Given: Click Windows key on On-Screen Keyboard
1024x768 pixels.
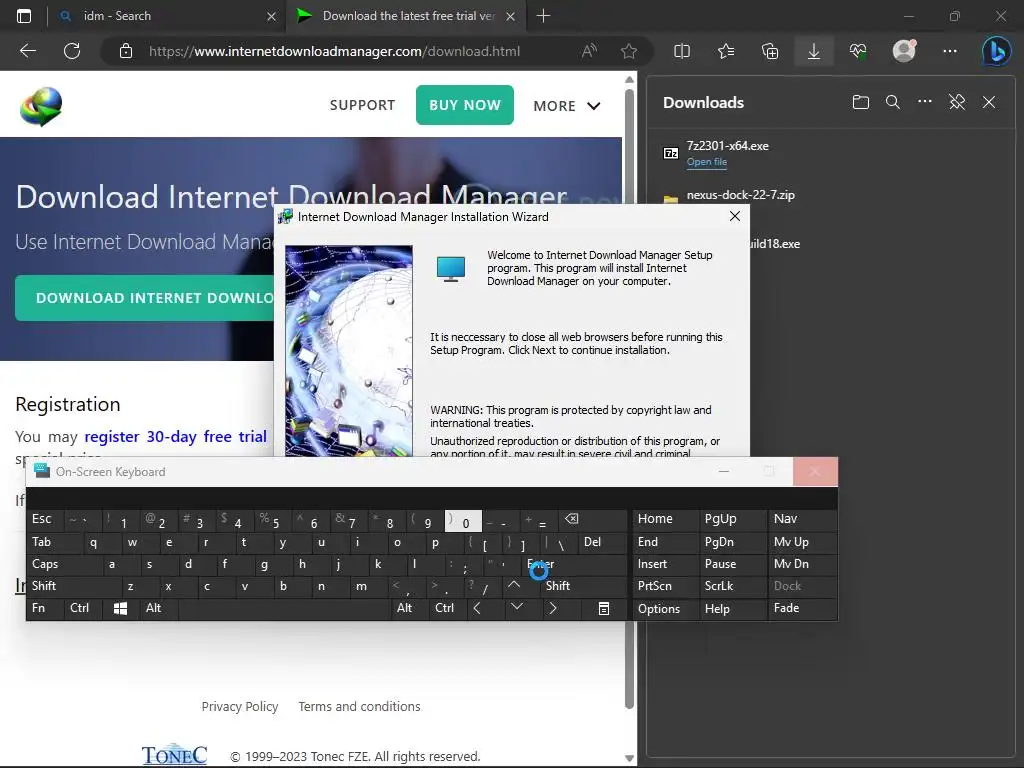Looking at the screenshot, I should click(x=120, y=609).
